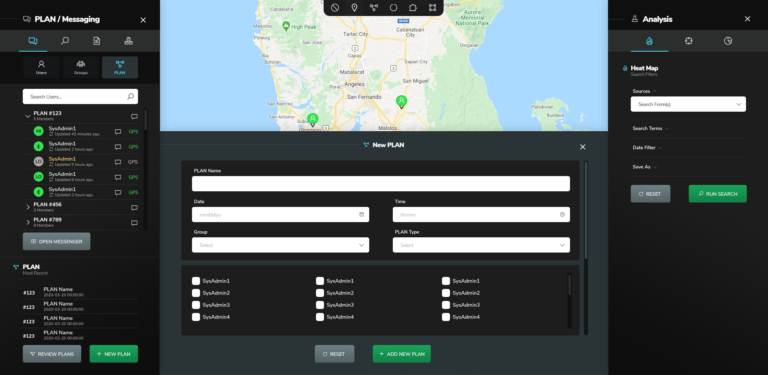The width and height of the screenshot is (768, 375).
Task: Open chat for user updated 5 hours ago
Action: [x=118, y=162]
